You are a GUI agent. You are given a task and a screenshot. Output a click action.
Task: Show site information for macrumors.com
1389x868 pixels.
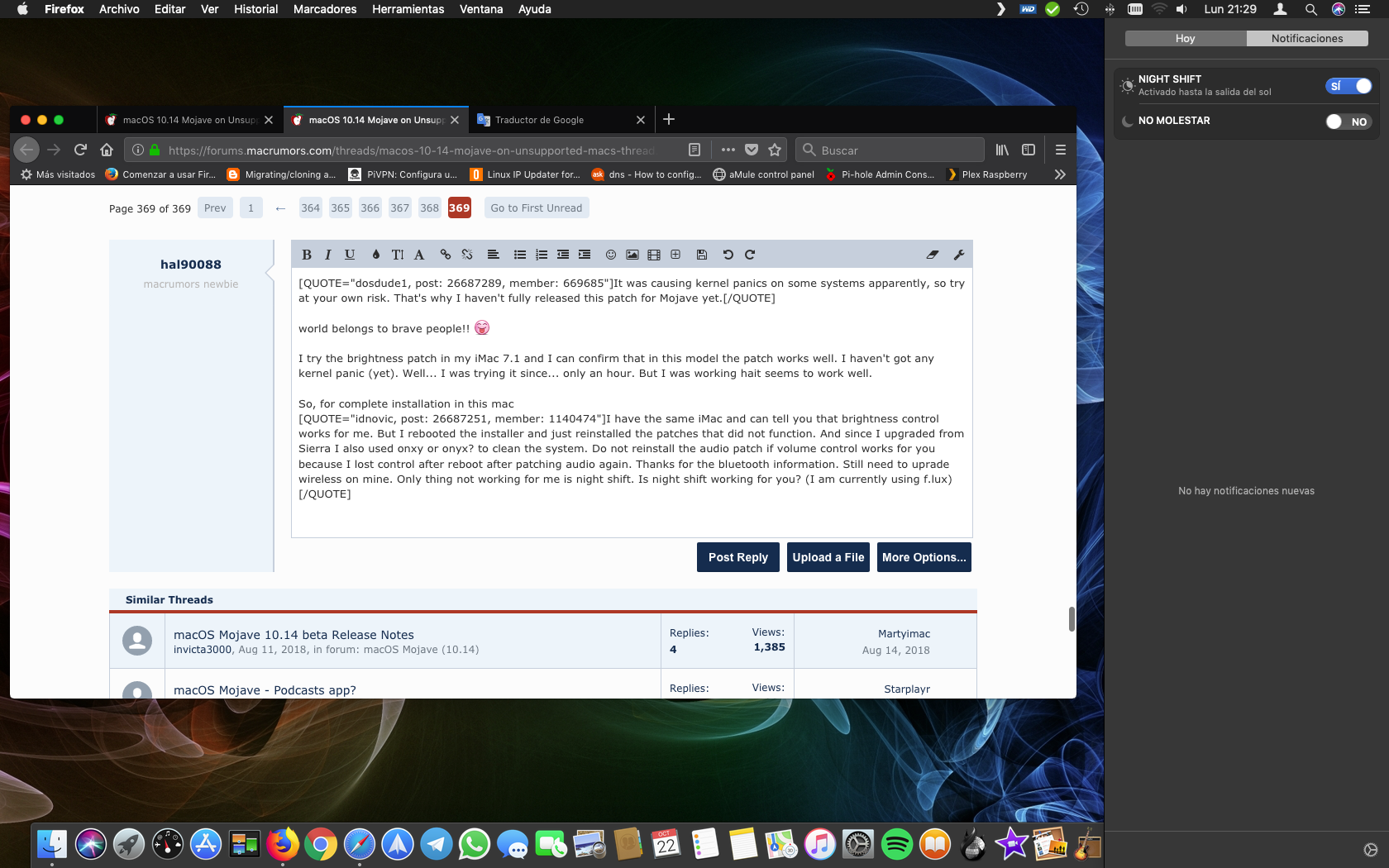click(138, 150)
